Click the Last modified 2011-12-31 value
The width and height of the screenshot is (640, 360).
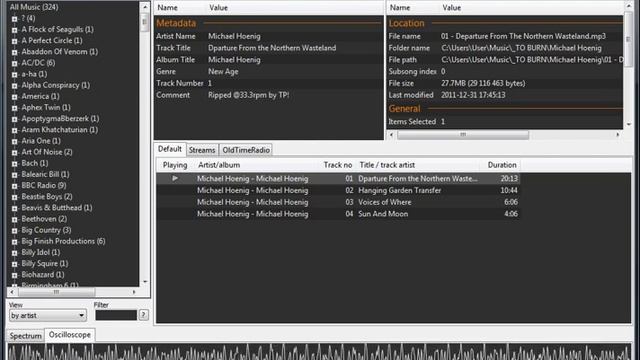click(x=473, y=95)
